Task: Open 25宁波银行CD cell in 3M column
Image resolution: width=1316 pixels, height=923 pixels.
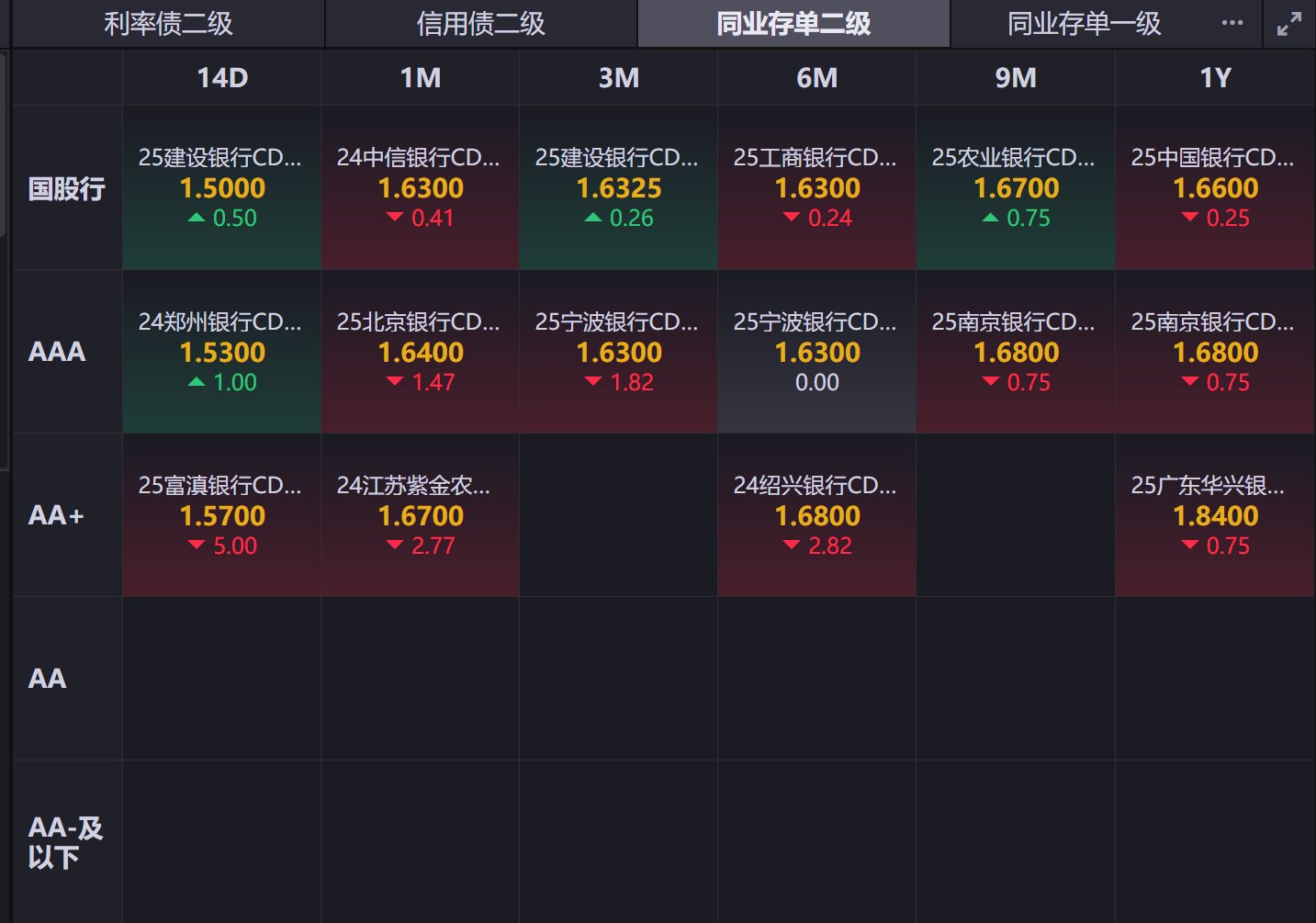Action: tap(618, 352)
